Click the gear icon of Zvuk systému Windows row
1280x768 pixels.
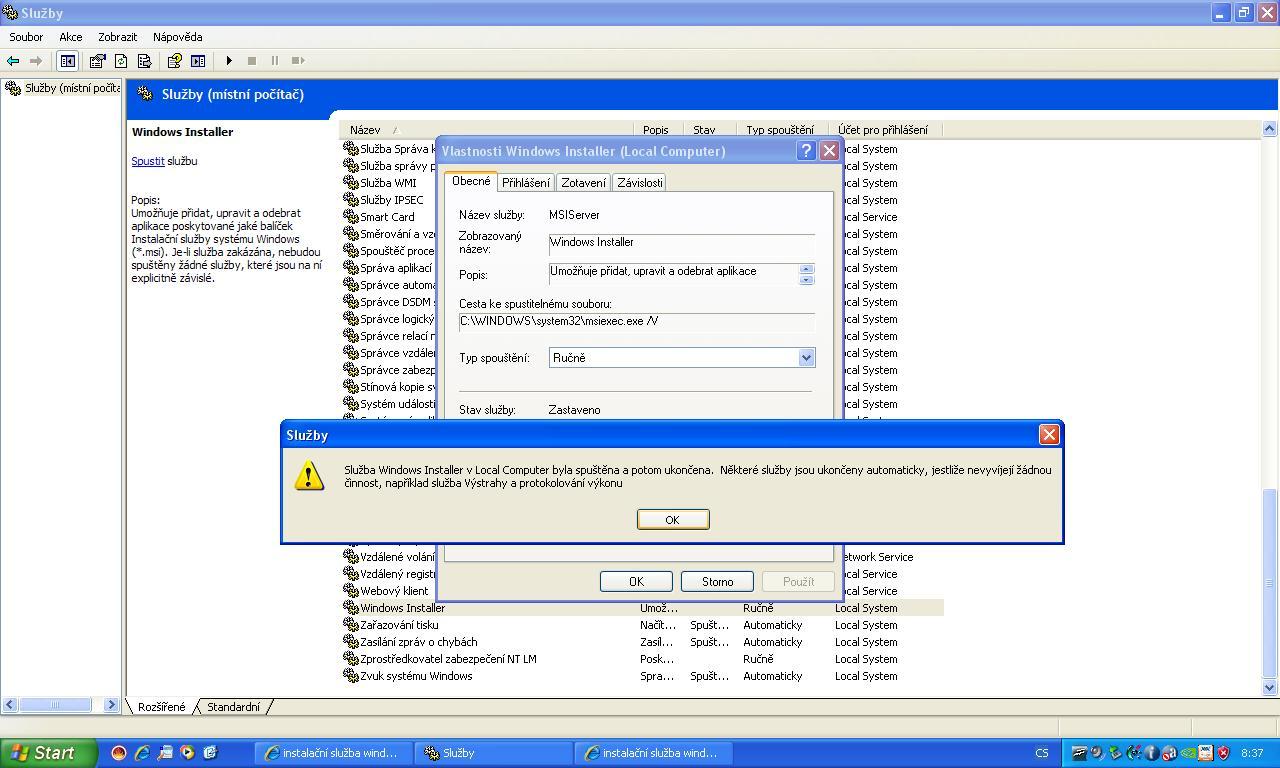coord(350,675)
